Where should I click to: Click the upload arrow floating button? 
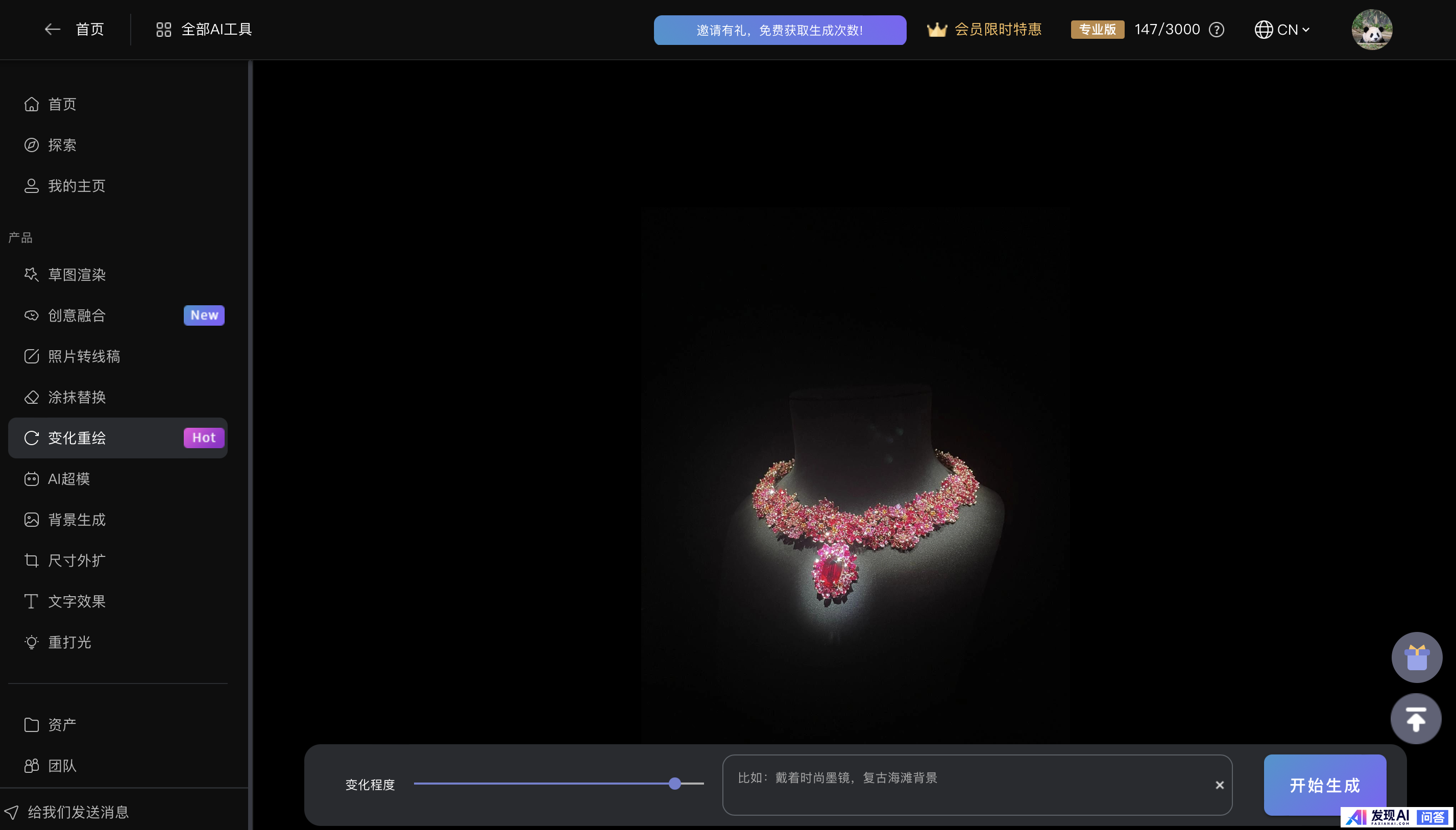coord(1416,718)
